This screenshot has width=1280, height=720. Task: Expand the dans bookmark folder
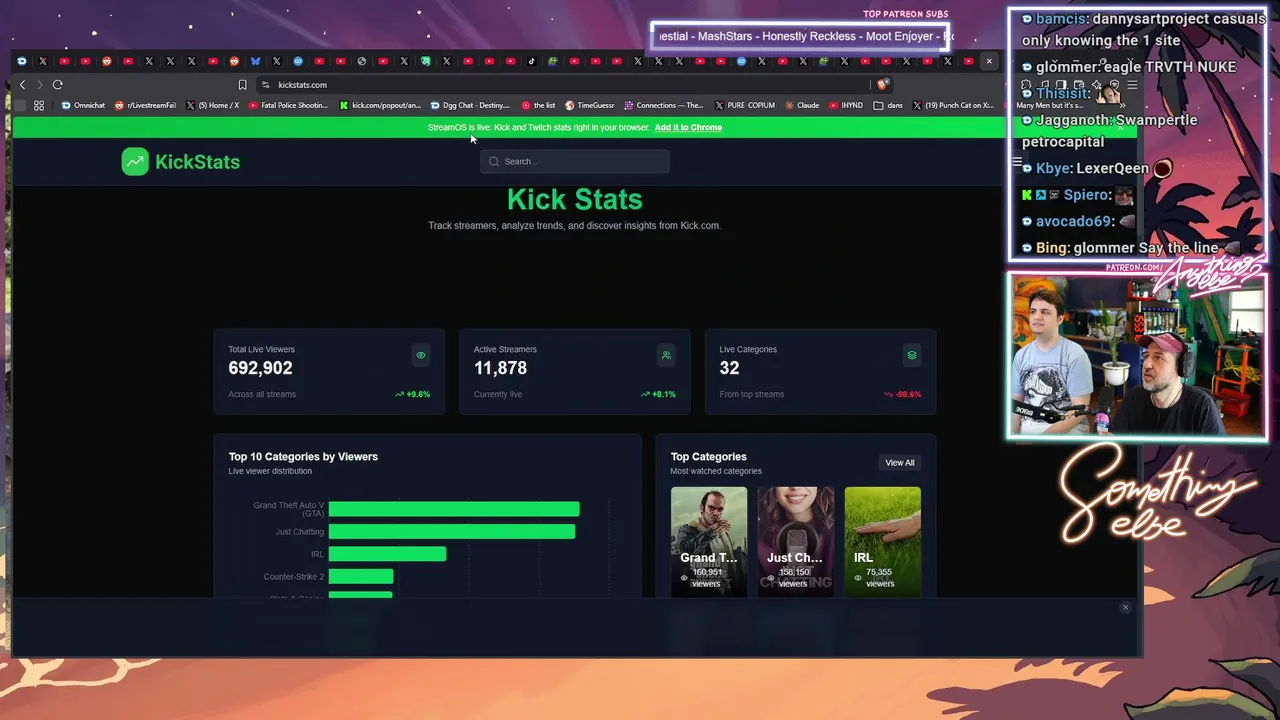888,105
